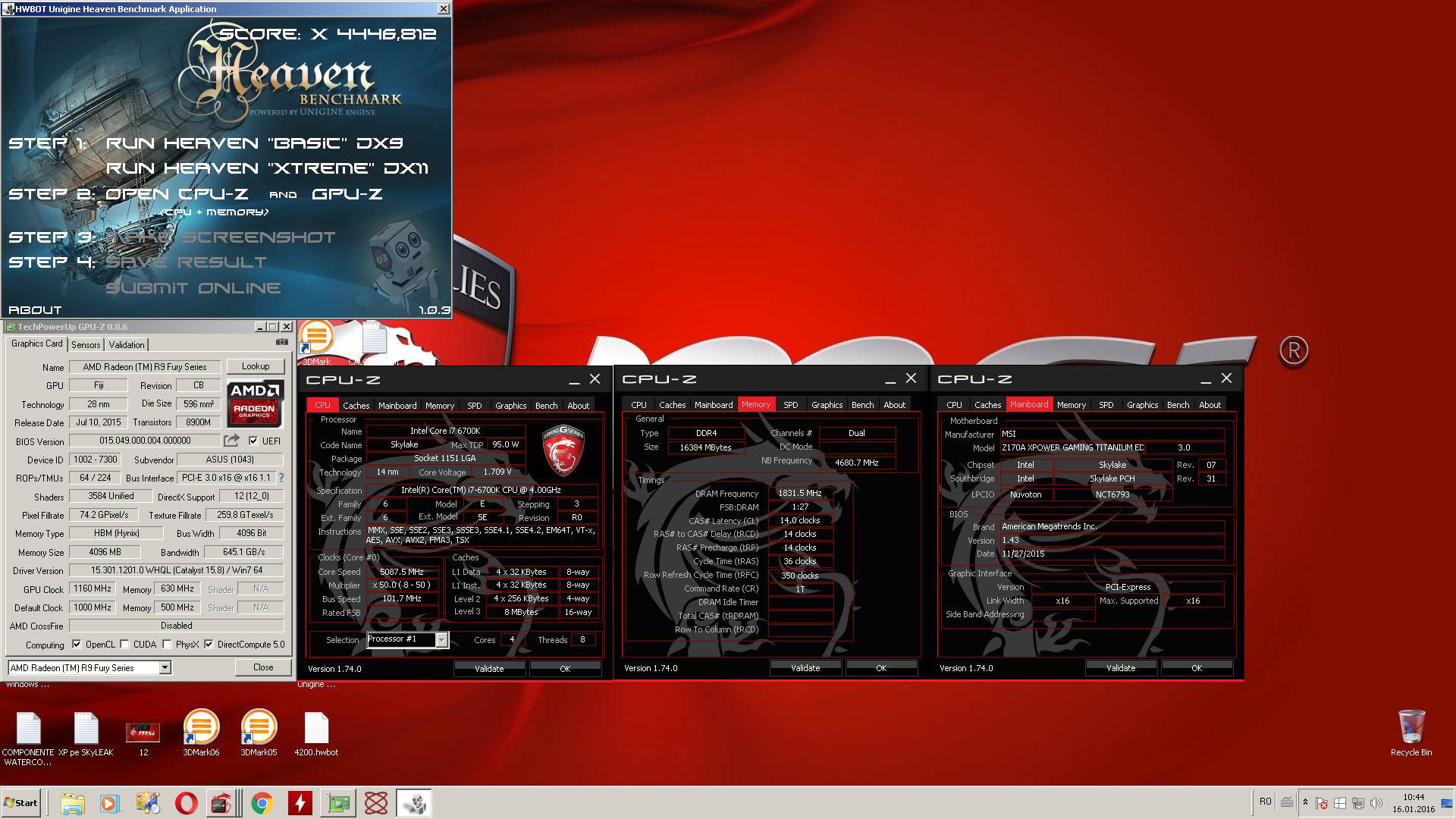Open the Bench tab in the left CPU-Z window

[546, 406]
